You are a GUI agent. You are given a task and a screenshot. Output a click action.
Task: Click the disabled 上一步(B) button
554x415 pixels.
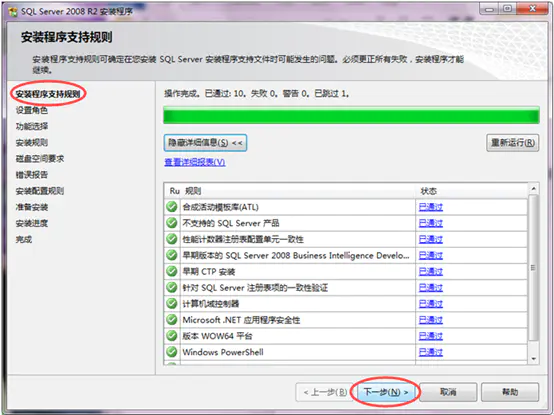point(325,392)
